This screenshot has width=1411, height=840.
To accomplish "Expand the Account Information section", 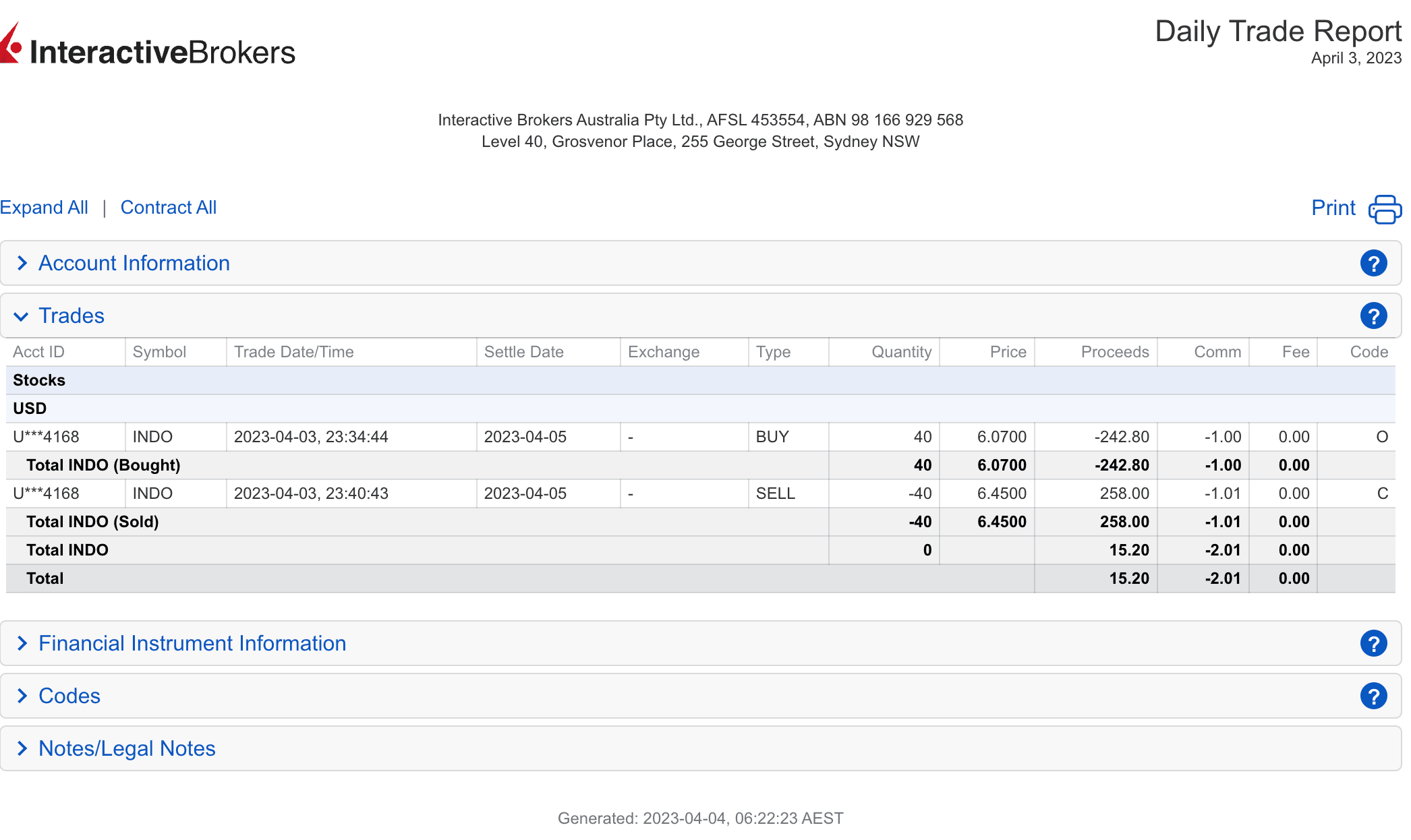I will point(134,264).
